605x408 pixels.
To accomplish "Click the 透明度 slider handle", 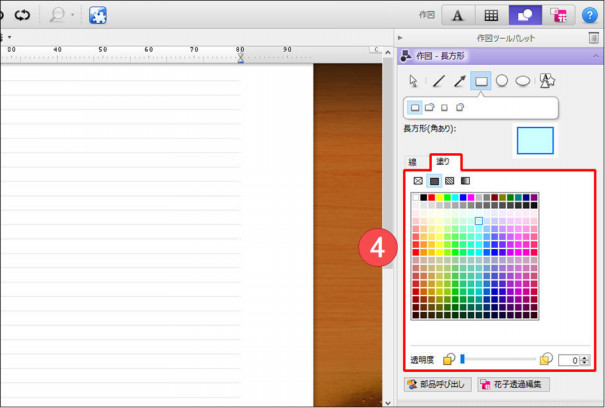I will tap(462, 359).
